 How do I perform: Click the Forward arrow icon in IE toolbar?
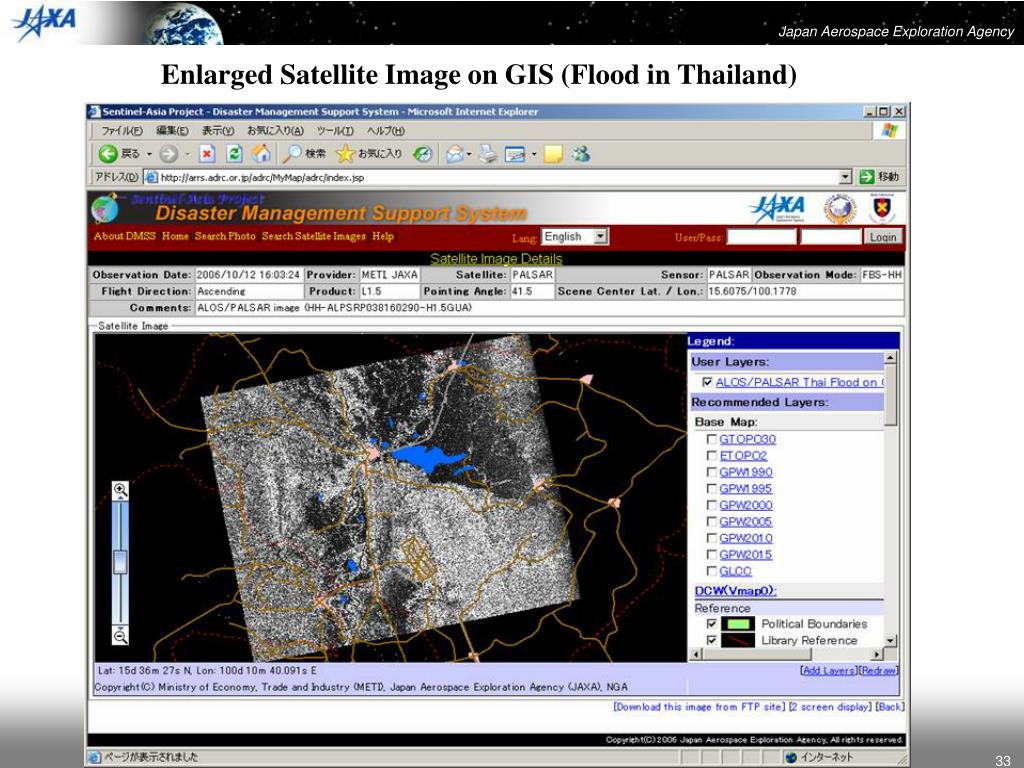point(168,154)
